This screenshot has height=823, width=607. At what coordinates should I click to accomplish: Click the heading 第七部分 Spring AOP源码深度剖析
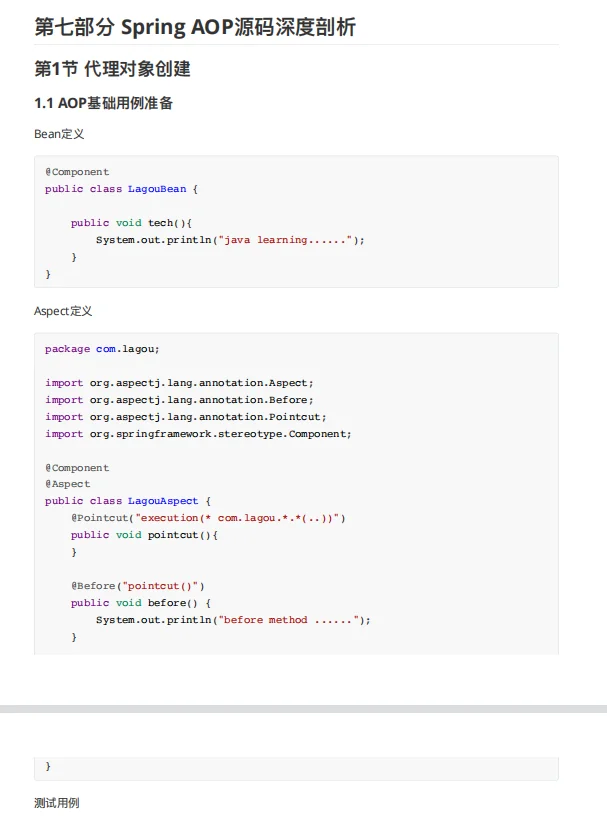(195, 27)
